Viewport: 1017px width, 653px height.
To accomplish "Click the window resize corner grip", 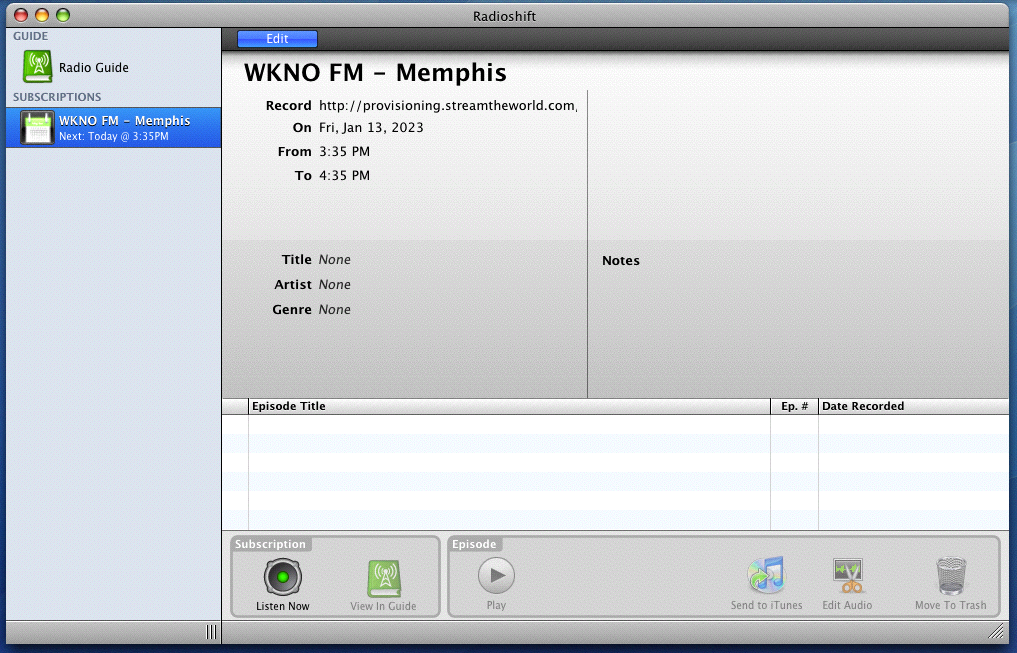I will coord(996,631).
